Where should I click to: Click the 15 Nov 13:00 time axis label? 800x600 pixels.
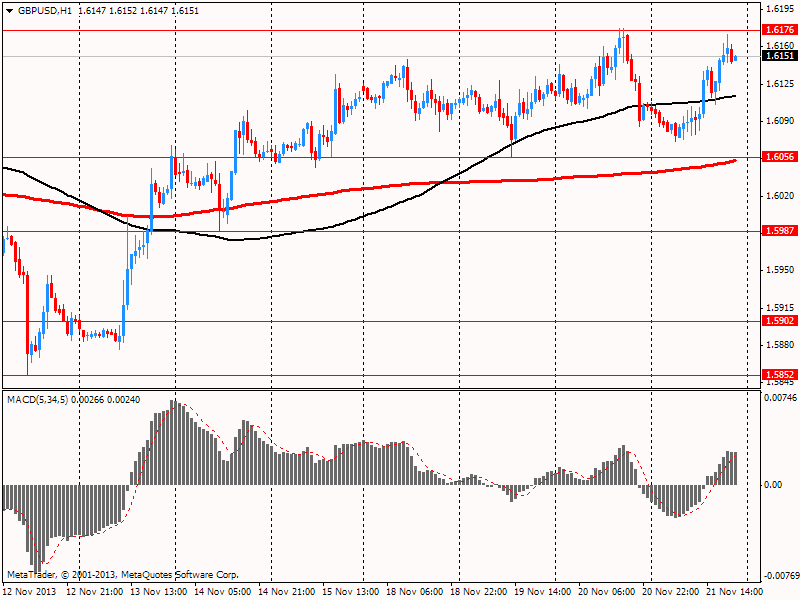[351, 591]
